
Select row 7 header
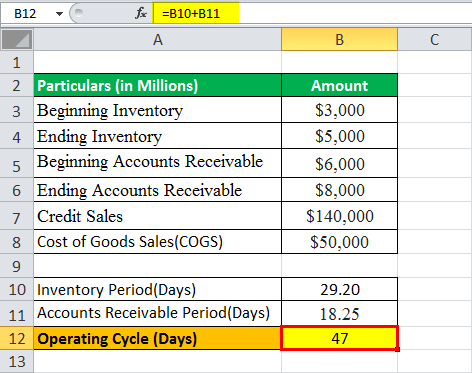[17, 216]
